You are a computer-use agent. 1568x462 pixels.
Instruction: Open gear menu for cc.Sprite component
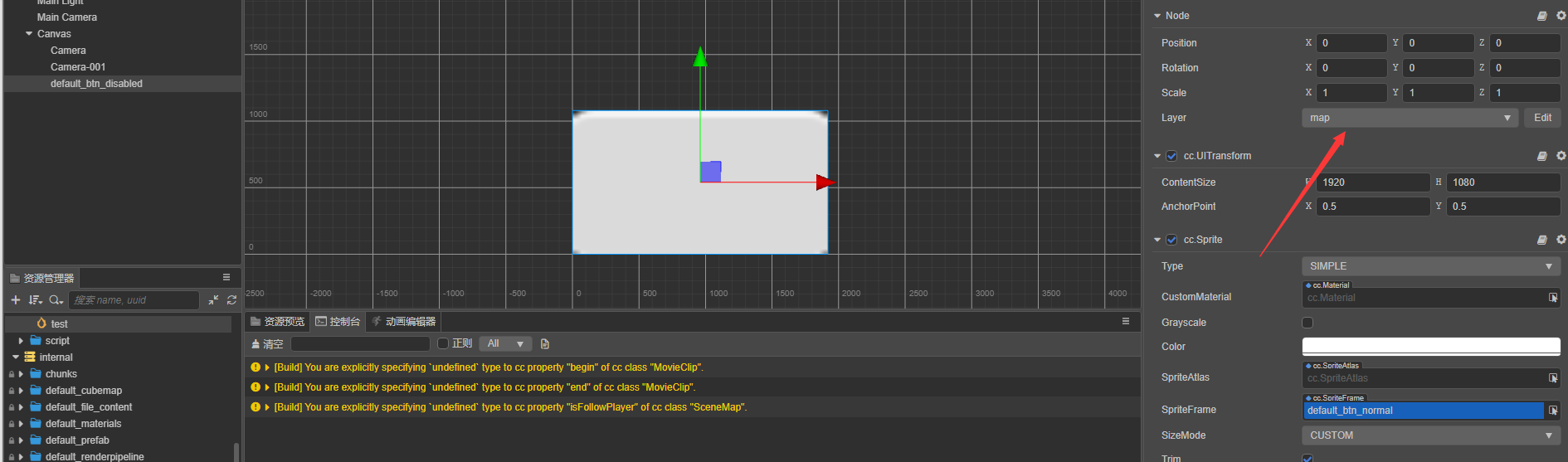(x=1561, y=240)
